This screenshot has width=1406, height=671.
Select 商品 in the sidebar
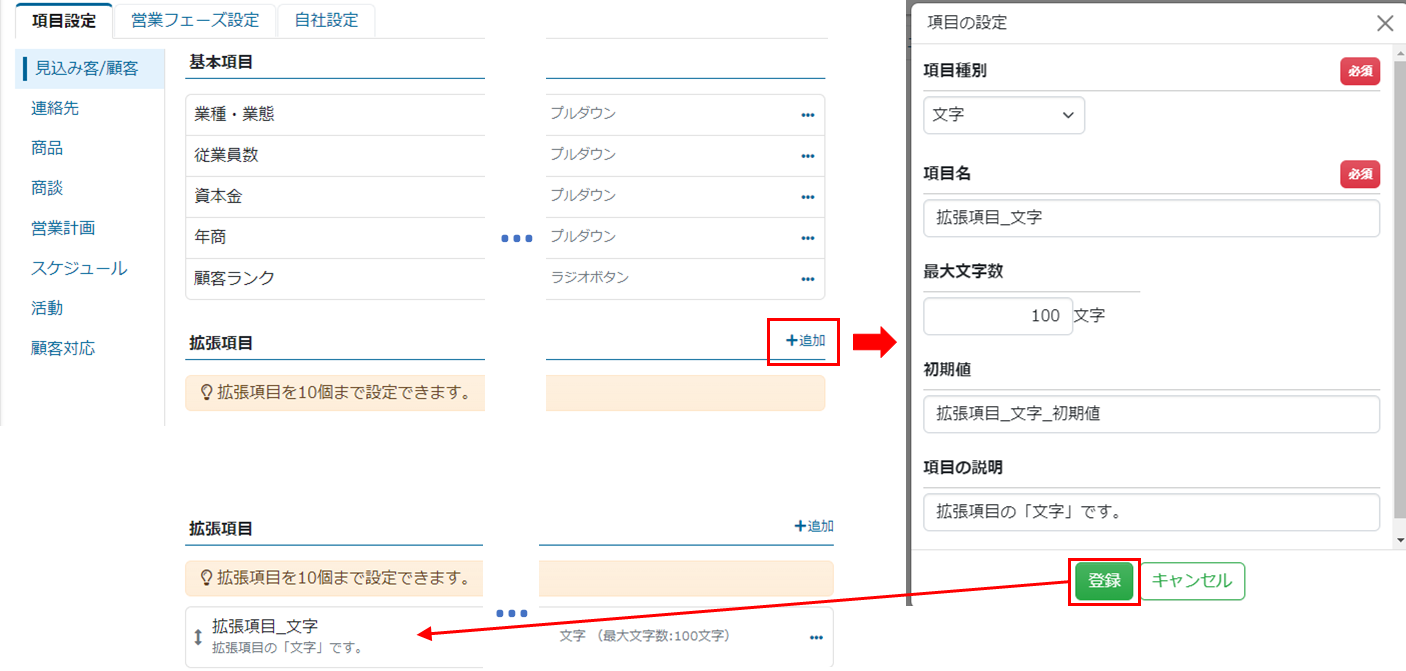(47, 148)
